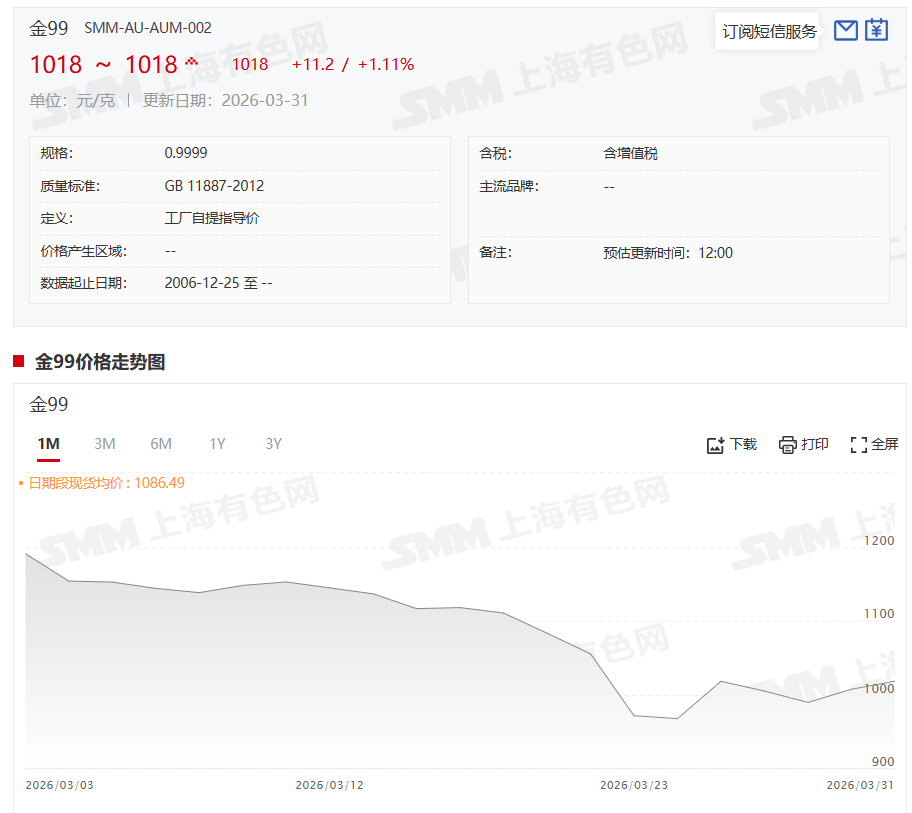Image resolution: width=912 pixels, height=813 pixels.
Task: Click the 2026/03/12 date on chart axis
Action: [329, 785]
